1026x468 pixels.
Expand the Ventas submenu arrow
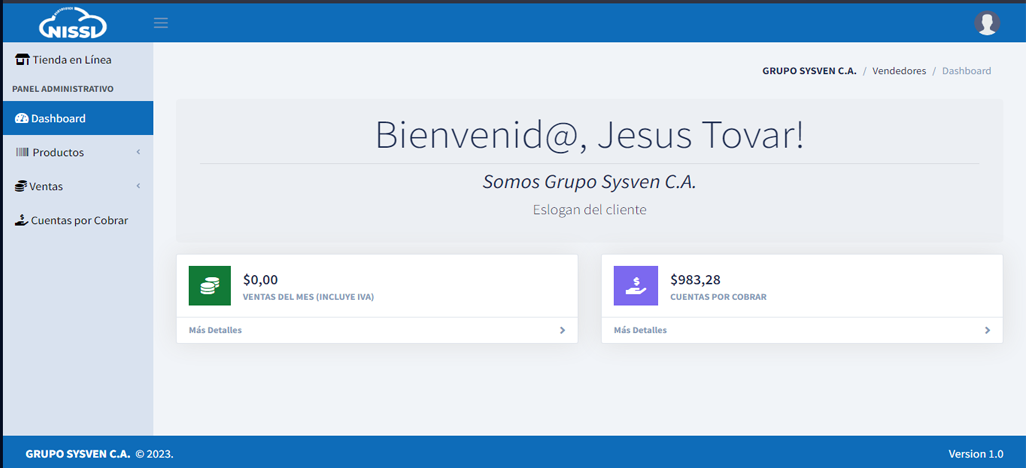tap(138, 187)
